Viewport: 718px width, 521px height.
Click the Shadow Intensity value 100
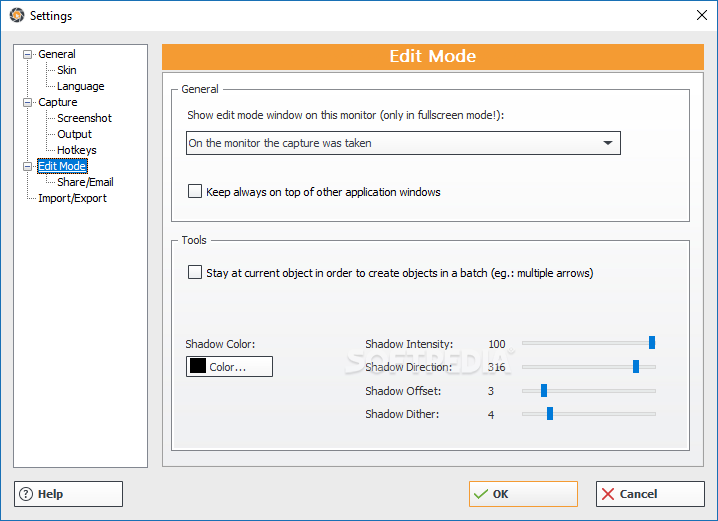pyautogui.click(x=497, y=344)
